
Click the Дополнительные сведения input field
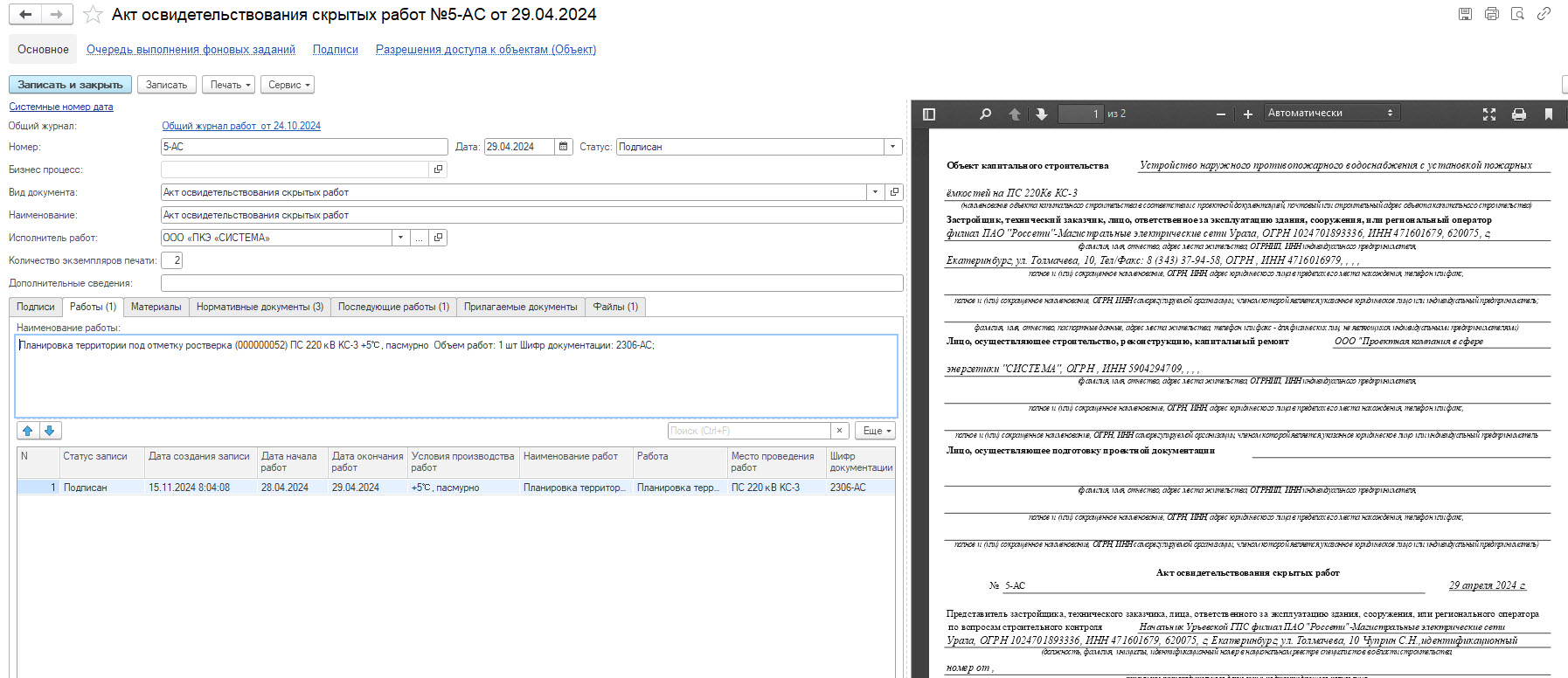pyautogui.click(x=531, y=283)
